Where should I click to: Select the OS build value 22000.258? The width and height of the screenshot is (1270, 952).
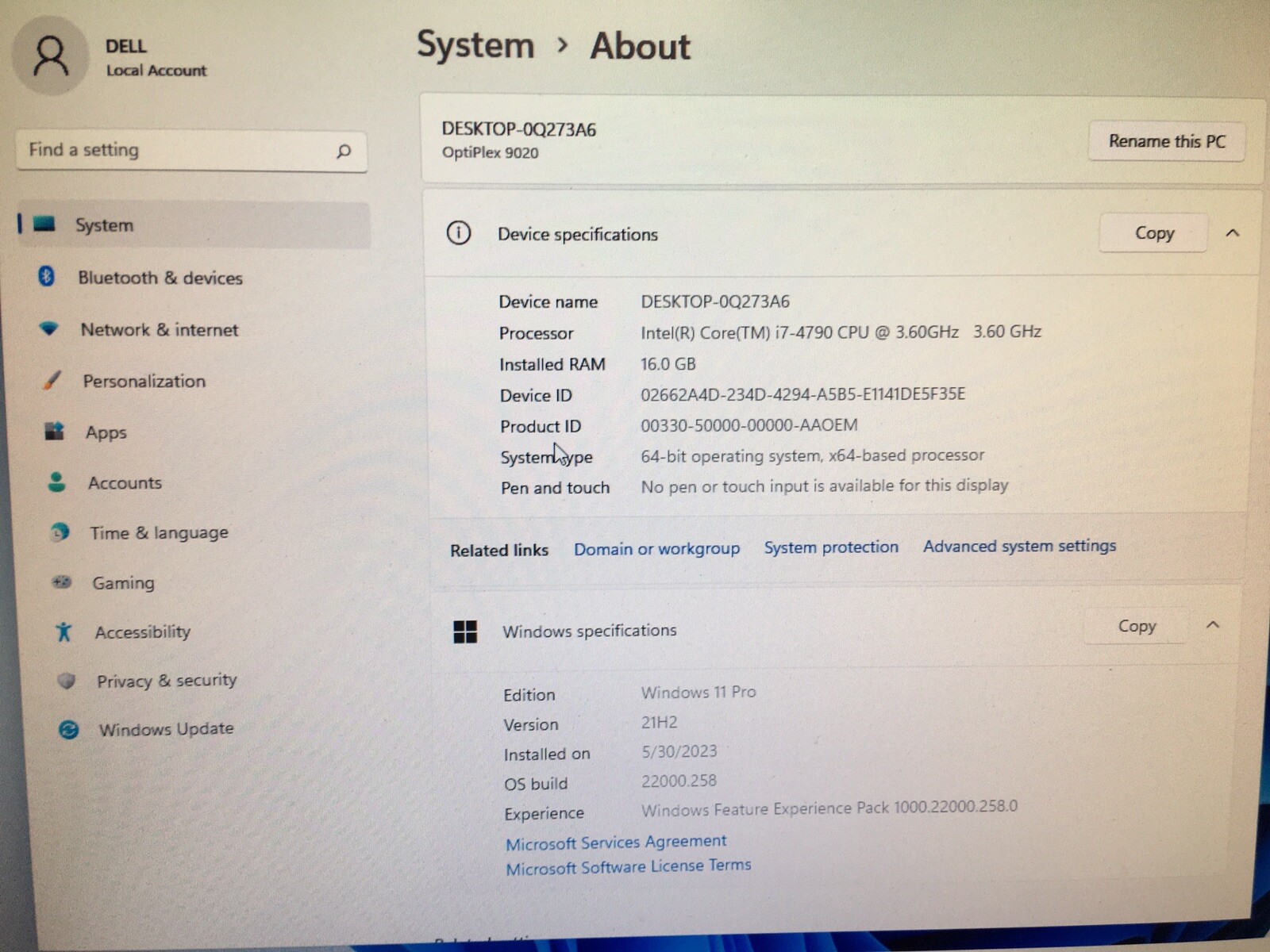679,781
